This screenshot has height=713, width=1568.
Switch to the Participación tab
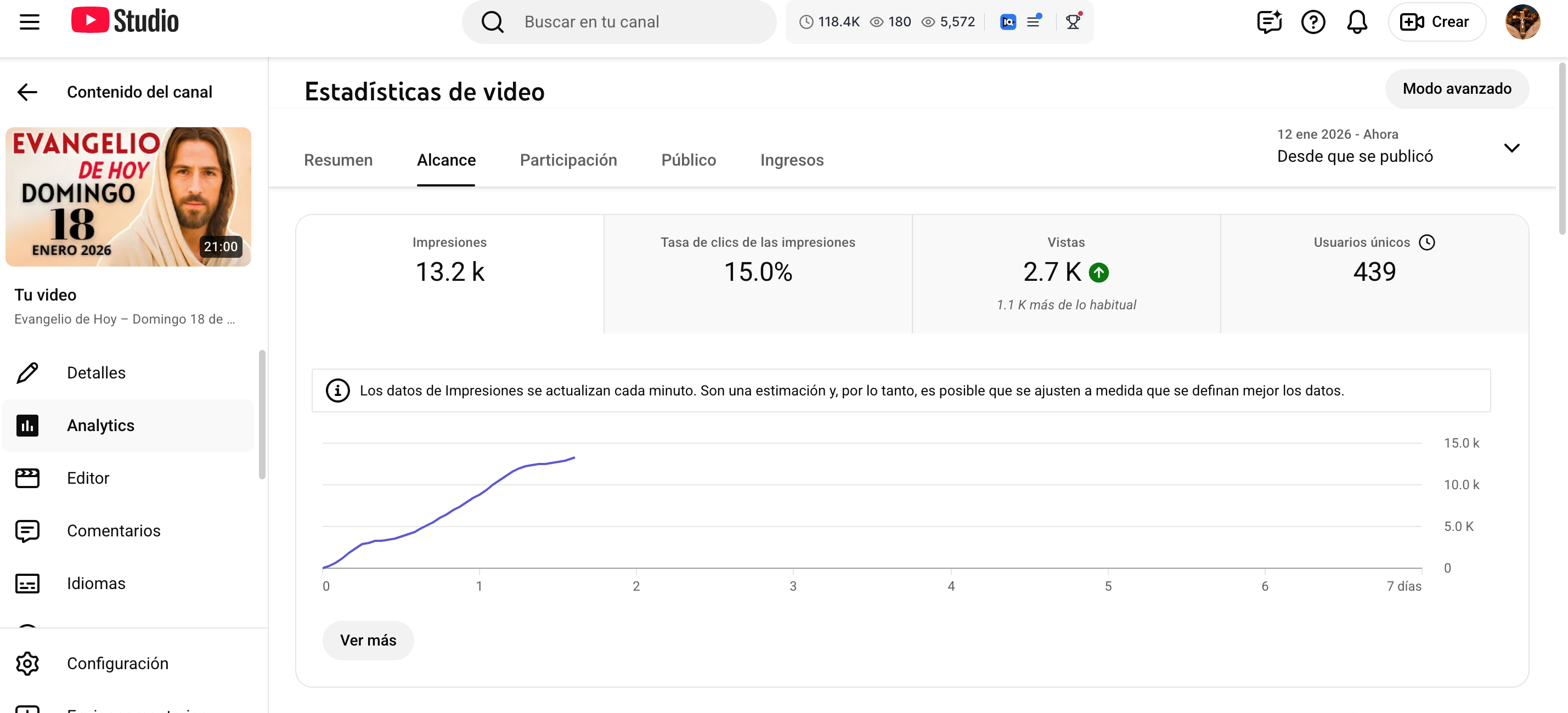click(568, 160)
